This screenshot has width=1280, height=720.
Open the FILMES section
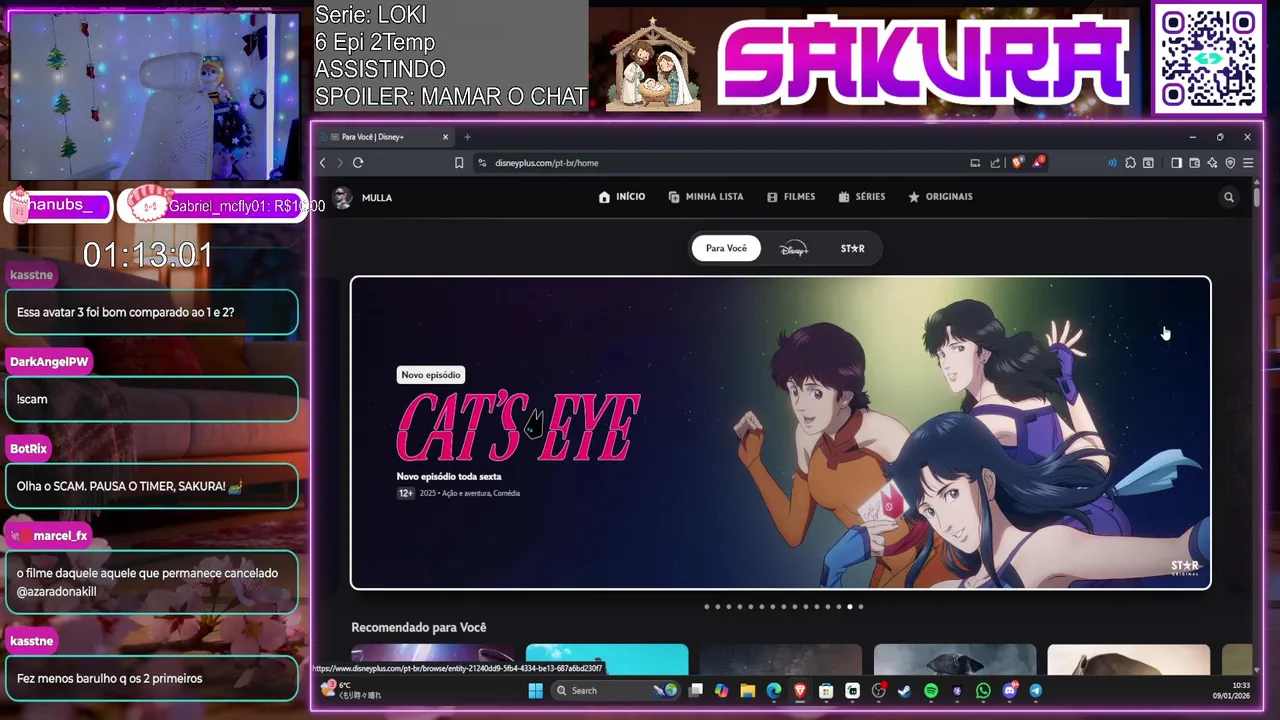(791, 197)
